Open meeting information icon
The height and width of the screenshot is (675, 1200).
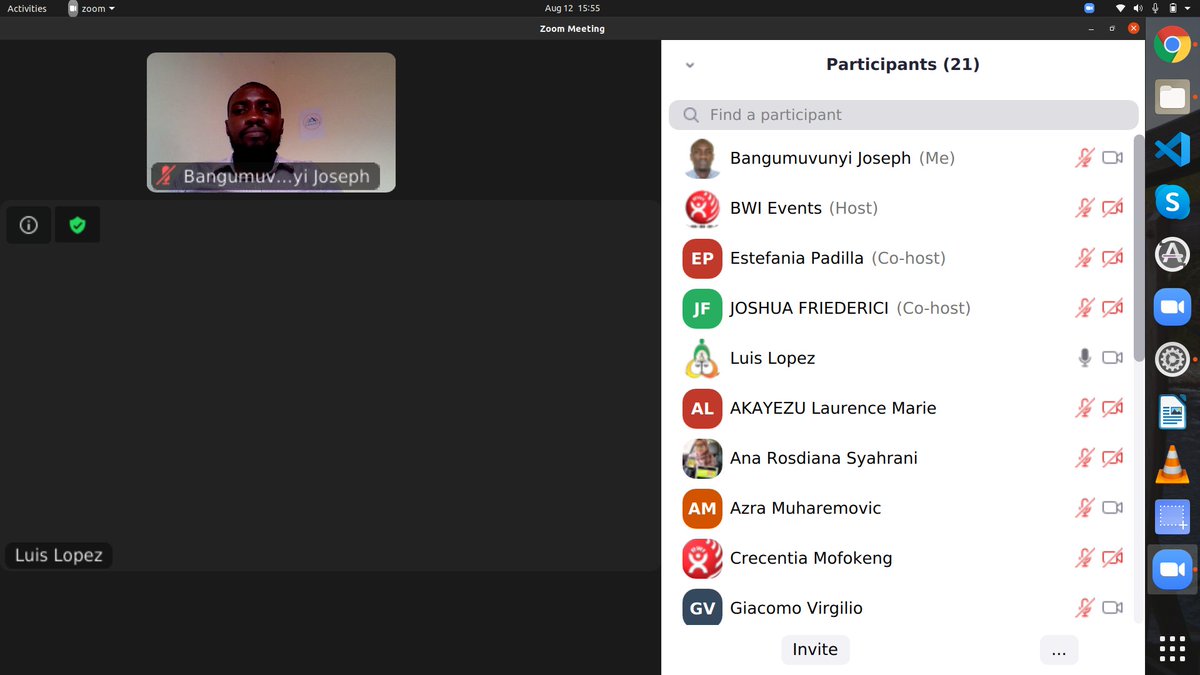28,225
